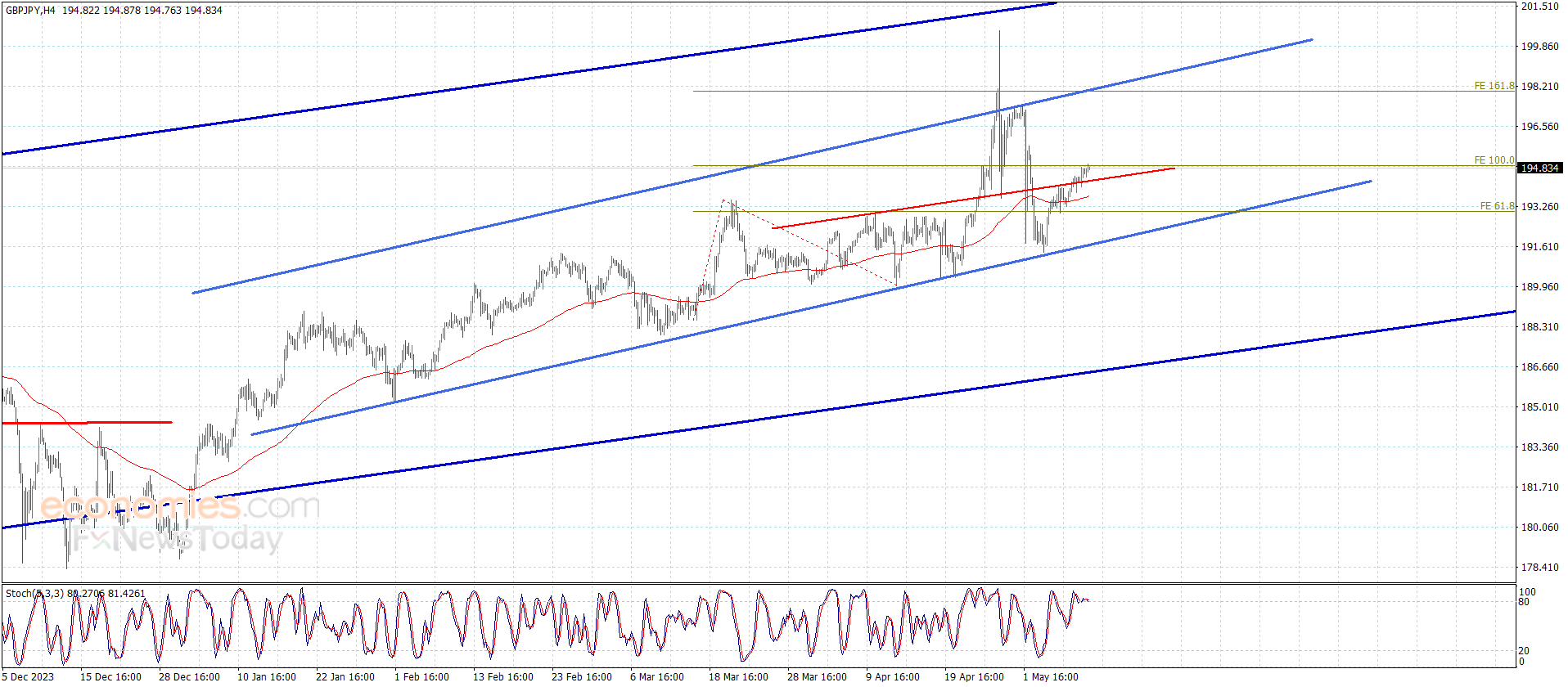1568x687 pixels.
Task: Click the 180.060 price axis label
Action: (1539, 528)
